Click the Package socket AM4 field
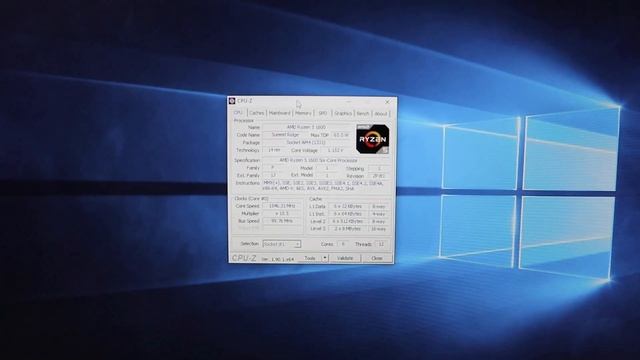Screen dimensions: 640x360 click(306, 142)
